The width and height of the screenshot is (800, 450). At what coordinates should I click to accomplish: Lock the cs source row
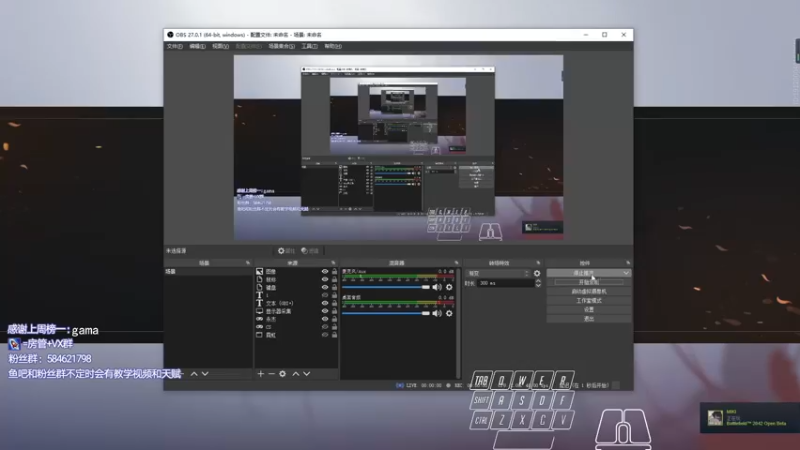click(x=334, y=327)
